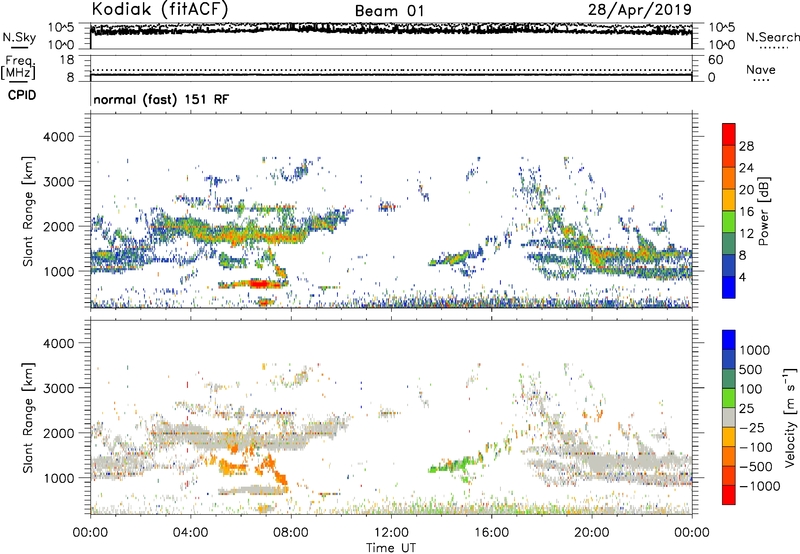Click the 'CPID' label

tap(22, 95)
